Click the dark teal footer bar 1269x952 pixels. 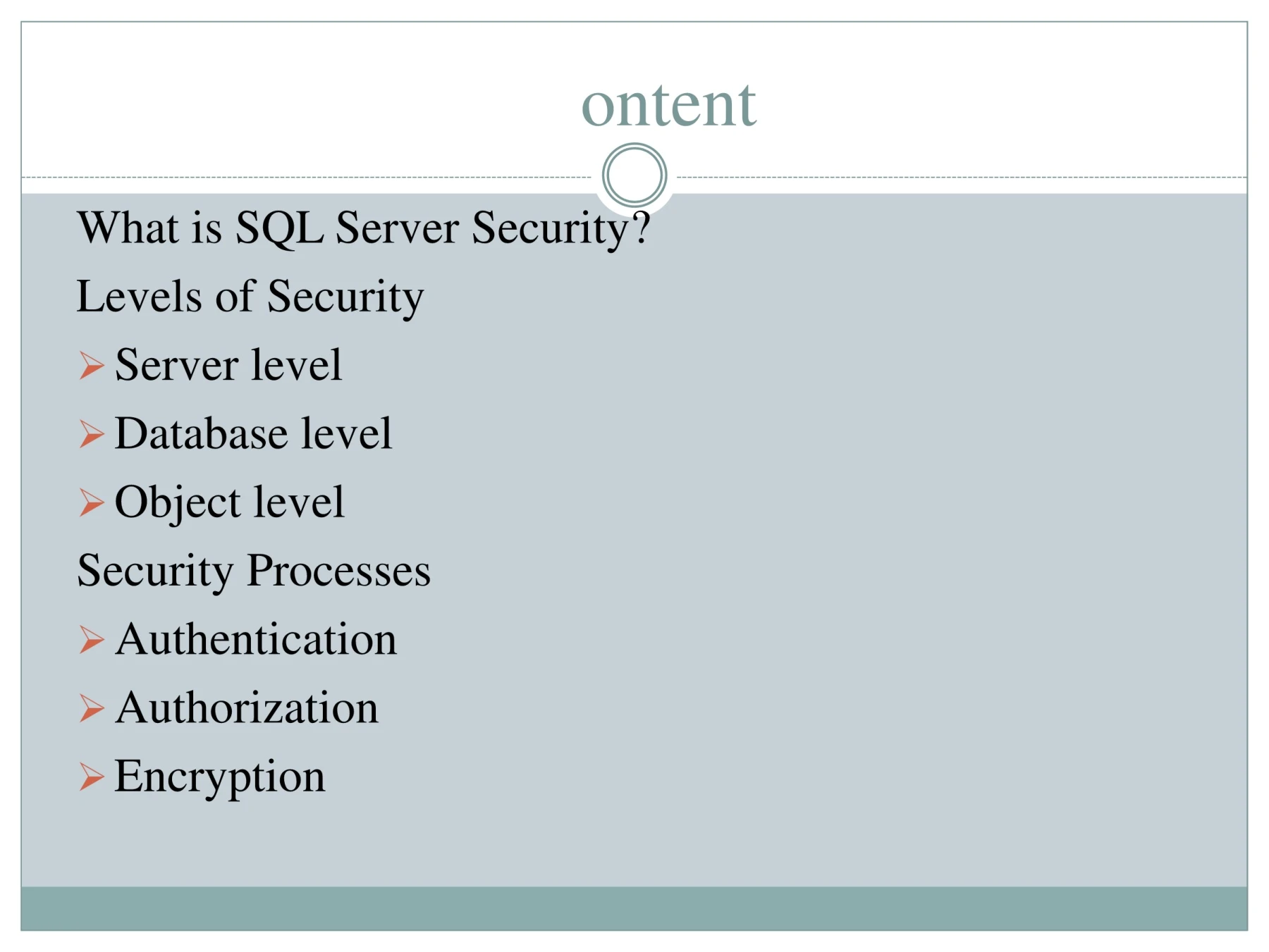[x=634, y=908]
